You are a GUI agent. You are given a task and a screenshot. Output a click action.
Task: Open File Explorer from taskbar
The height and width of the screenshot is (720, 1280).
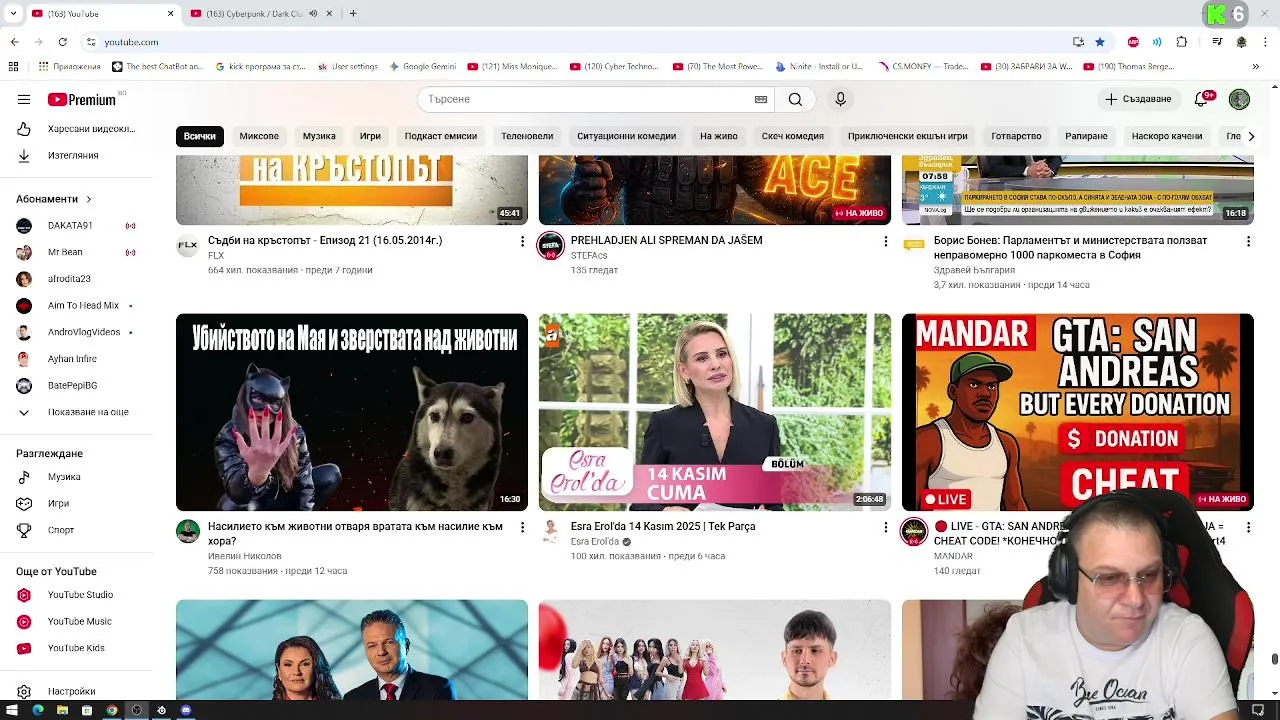62,710
